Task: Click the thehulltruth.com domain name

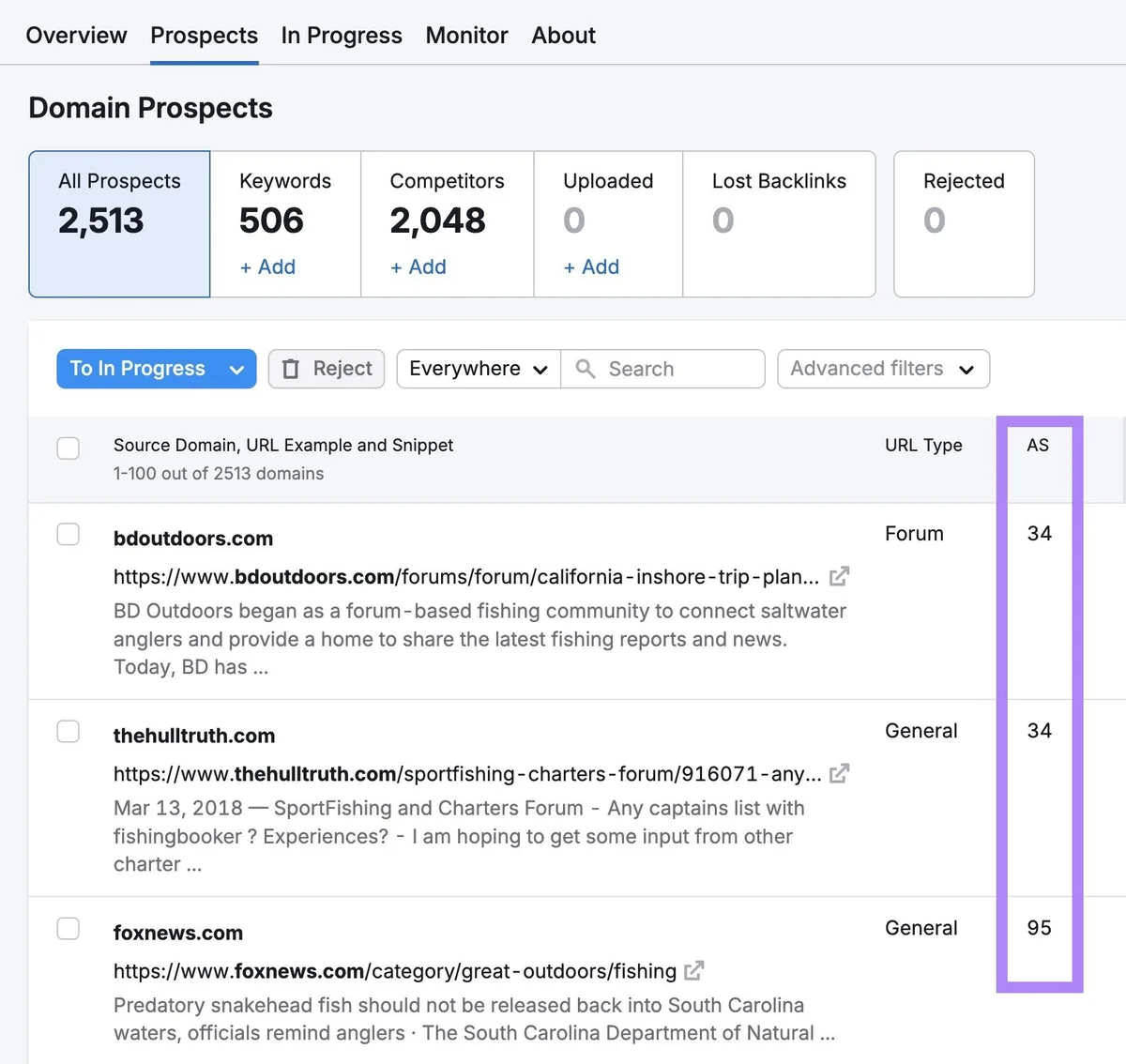Action: point(194,736)
